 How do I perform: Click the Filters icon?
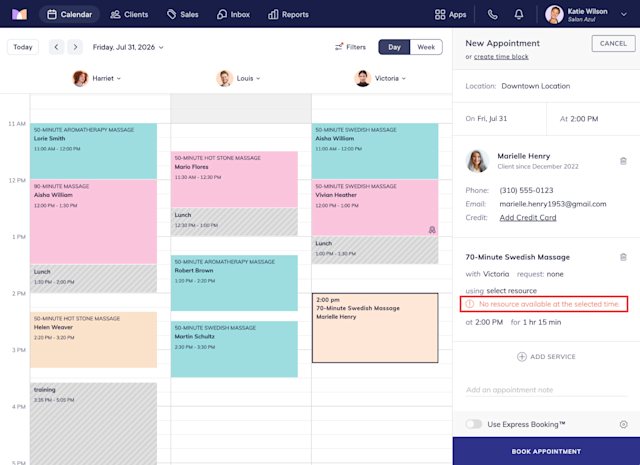pos(339,47)
